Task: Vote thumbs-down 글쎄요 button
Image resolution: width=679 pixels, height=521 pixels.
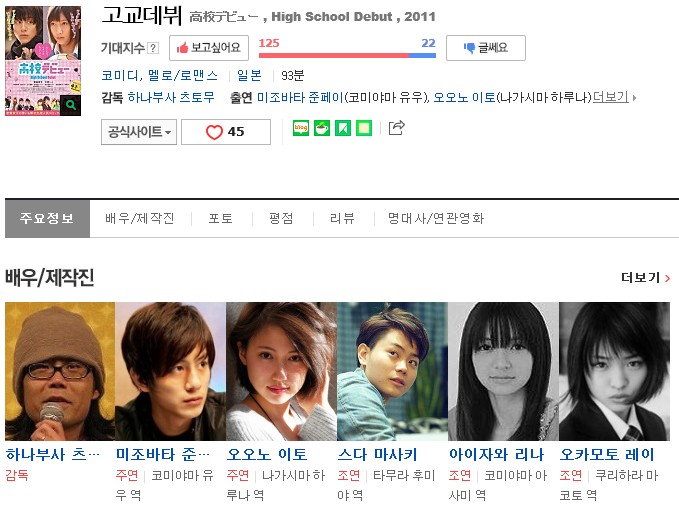Action: [x=486, y=48]
